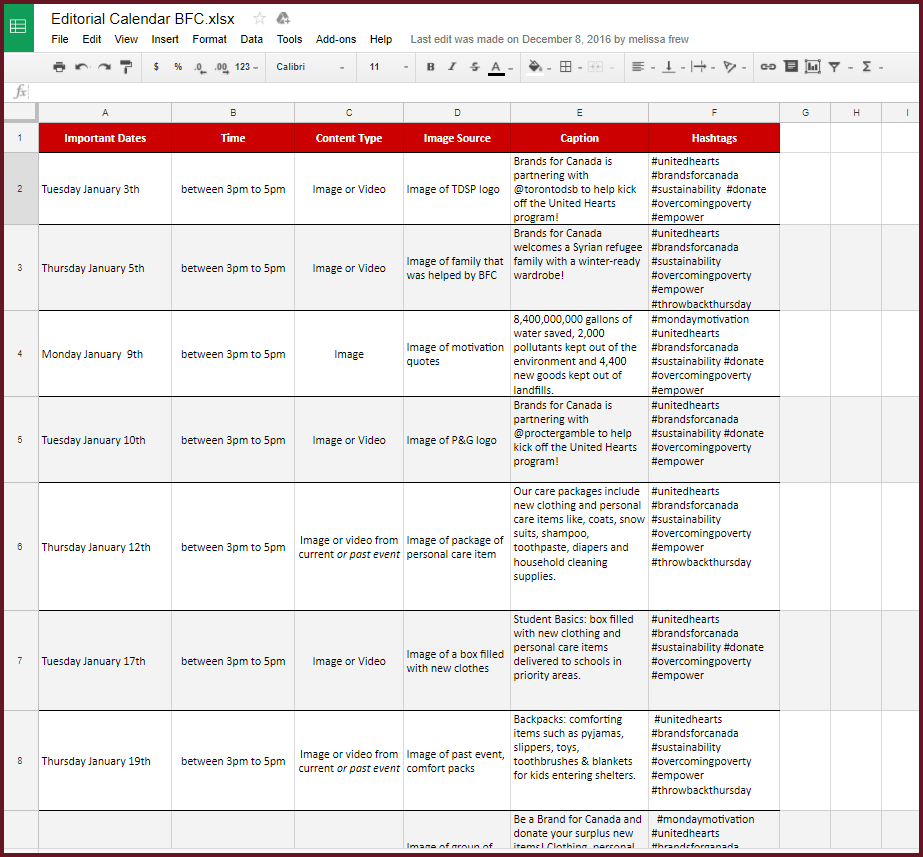The height and width of the screenshot is (857, 923).
Task: Toggle italic formatting
Action: 452,67
